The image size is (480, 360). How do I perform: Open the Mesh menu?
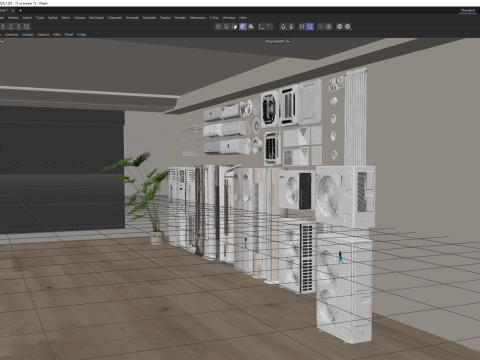pyautogui.click(x=66, y=18)
